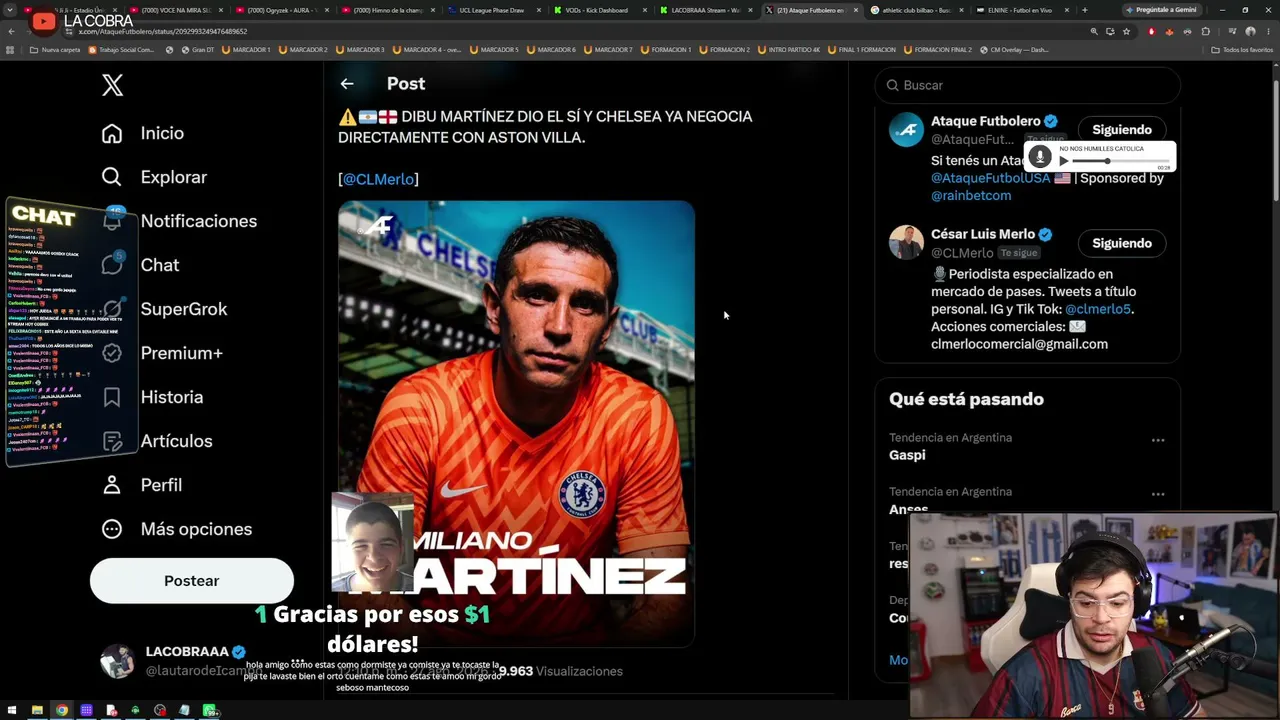Open account options dots beside LACOBRAAA
The width and height of the screenshot is (1280, 720).
pos(296,661)
